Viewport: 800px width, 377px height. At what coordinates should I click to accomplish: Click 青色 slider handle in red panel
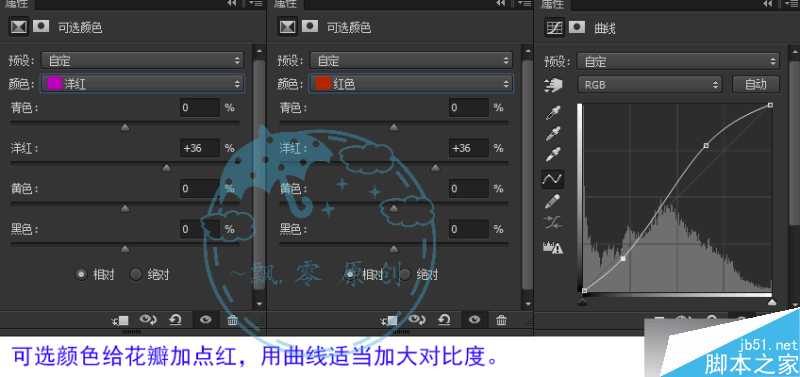[394, 127]
